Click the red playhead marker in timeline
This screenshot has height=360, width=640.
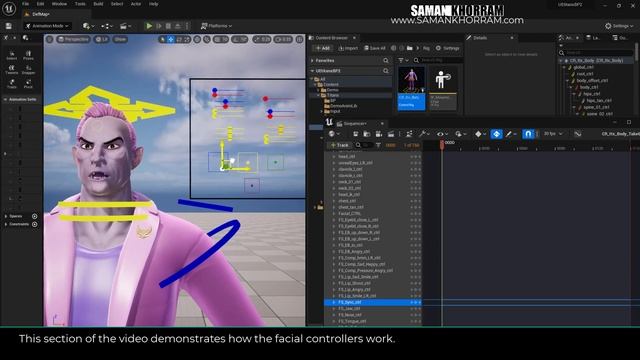(x=442, y=144)
